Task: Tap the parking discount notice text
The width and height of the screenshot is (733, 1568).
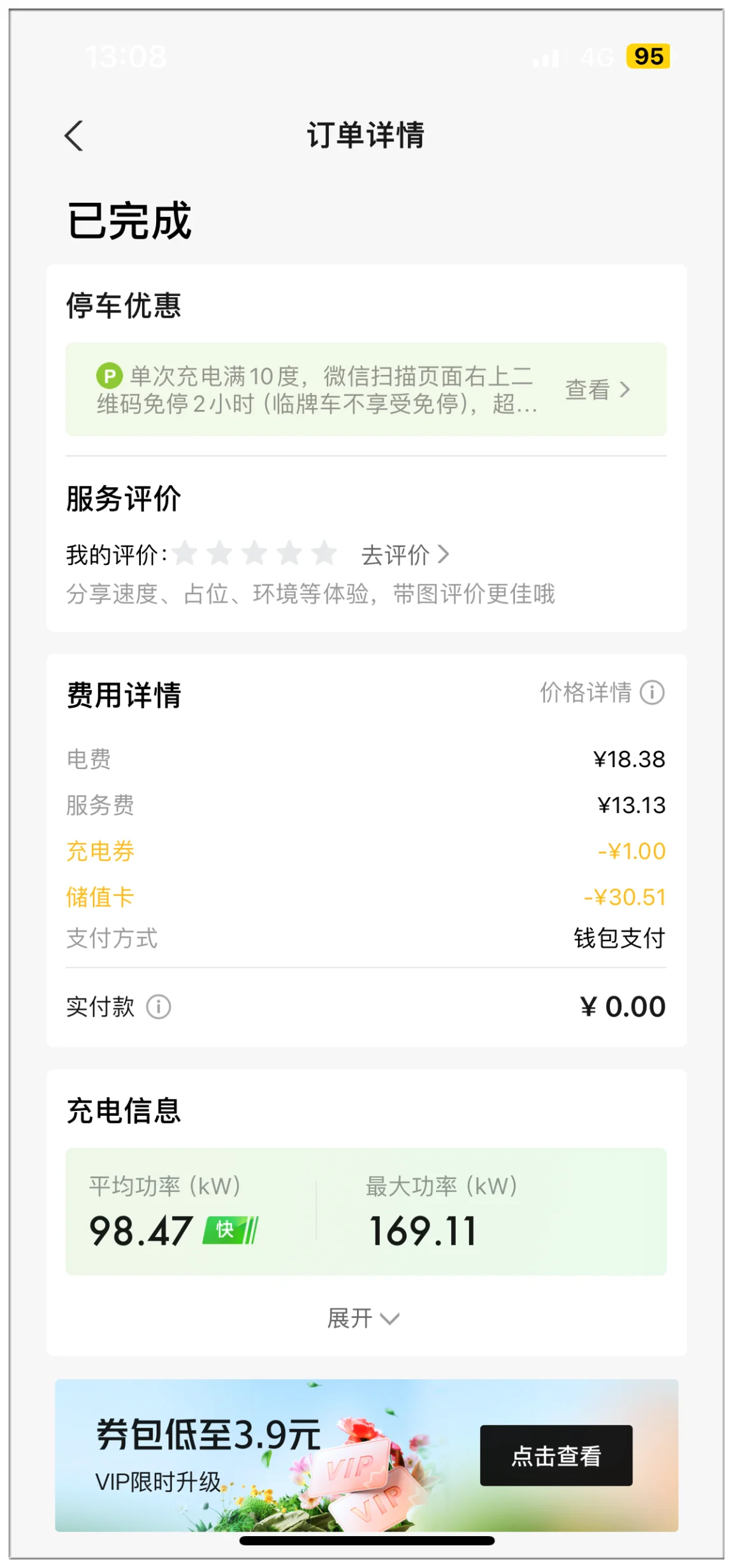Action: 317,390
